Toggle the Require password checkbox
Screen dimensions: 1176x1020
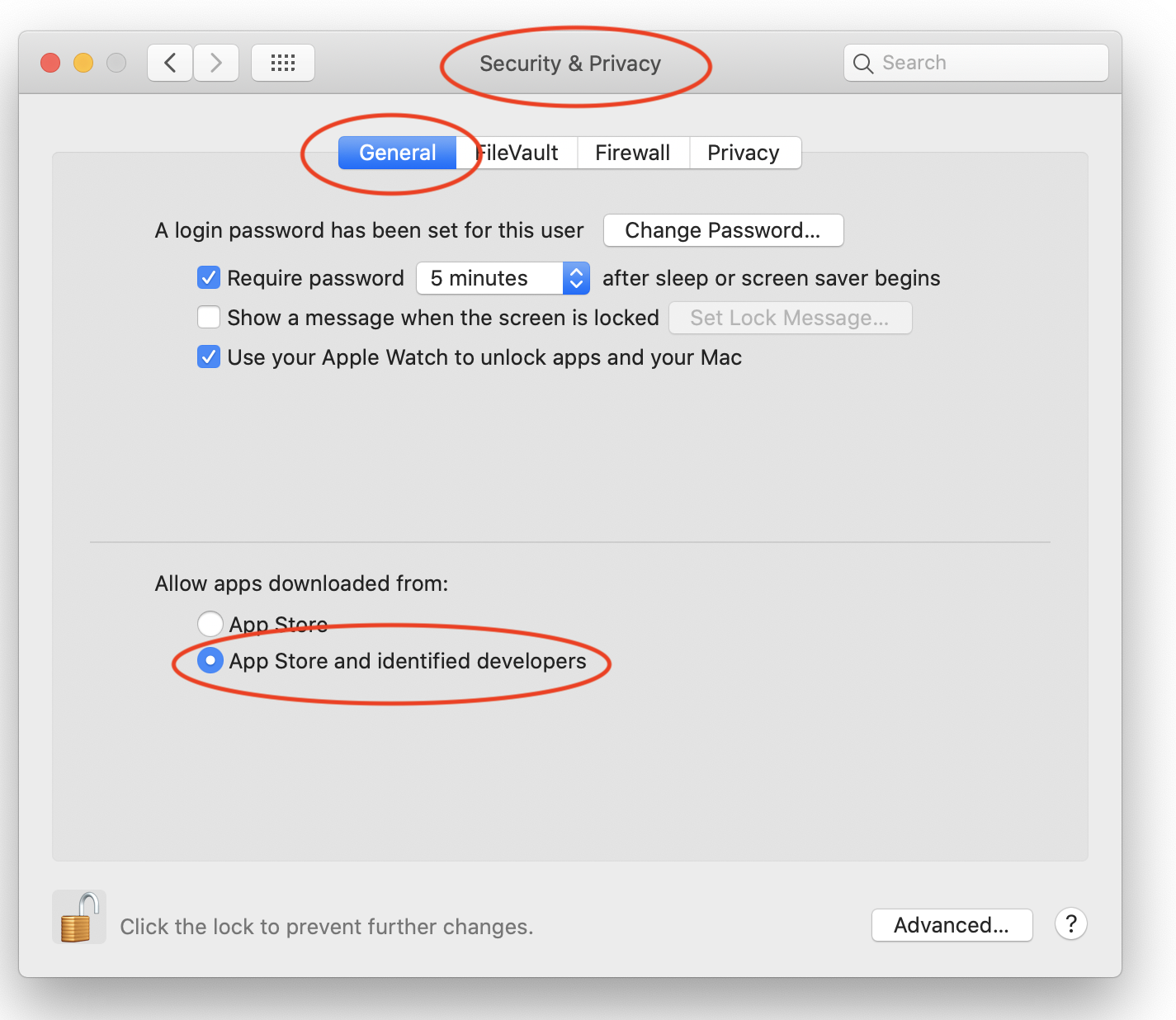pyautogui.click(x=209, y=277)
